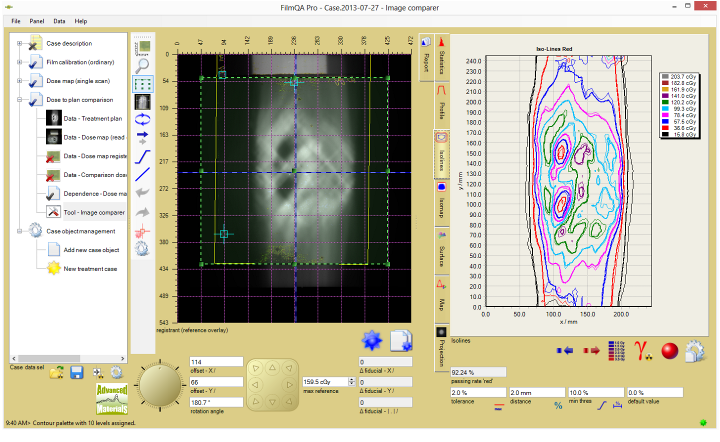Open the gear settings in the Isolines panel

point(695,351)
